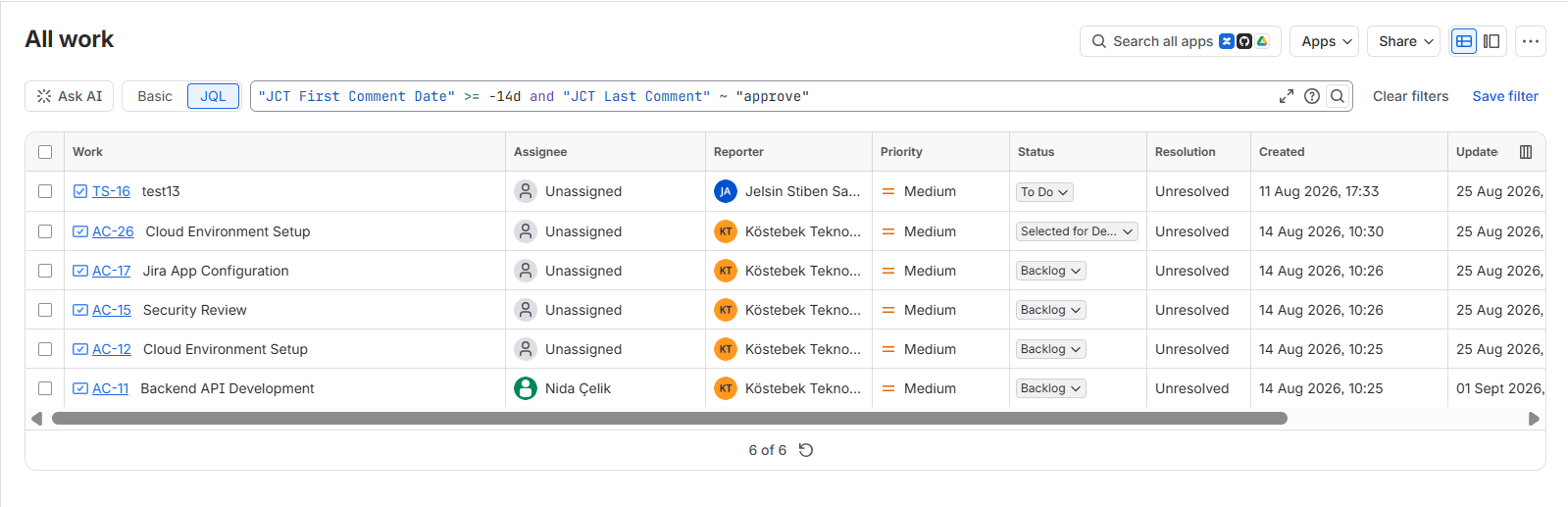Open issue AC-17 link
1568x507 pixels.
[x=111, y=271]
